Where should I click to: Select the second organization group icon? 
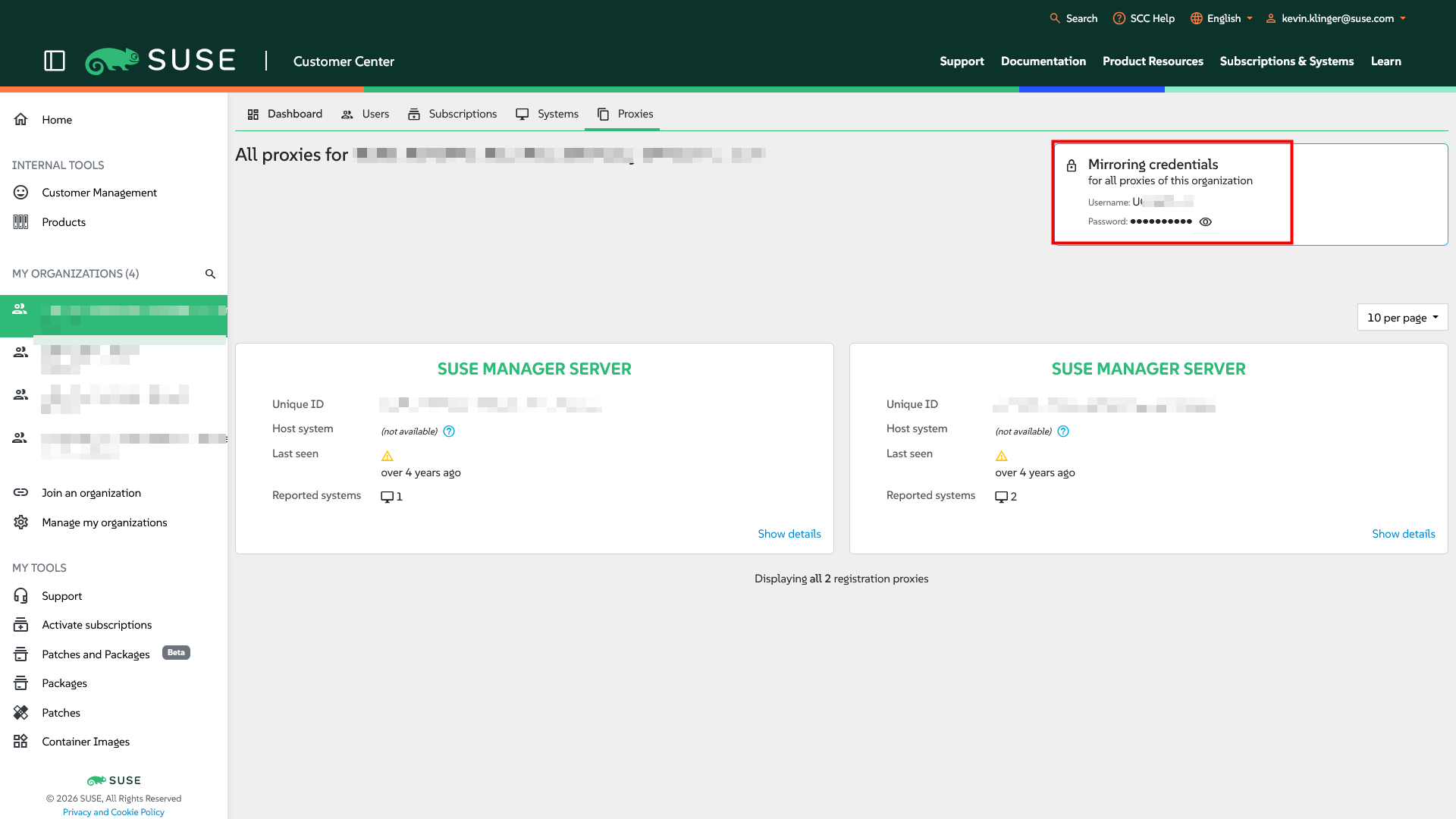click(20, 353)
